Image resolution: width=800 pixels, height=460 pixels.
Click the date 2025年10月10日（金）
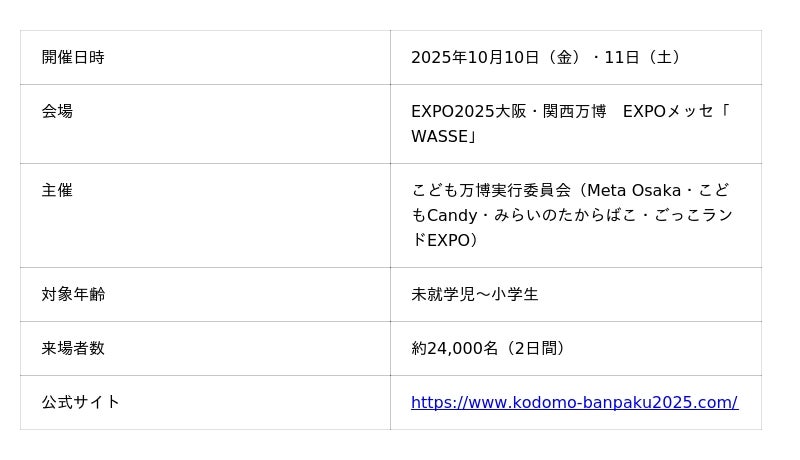[496, 58]
